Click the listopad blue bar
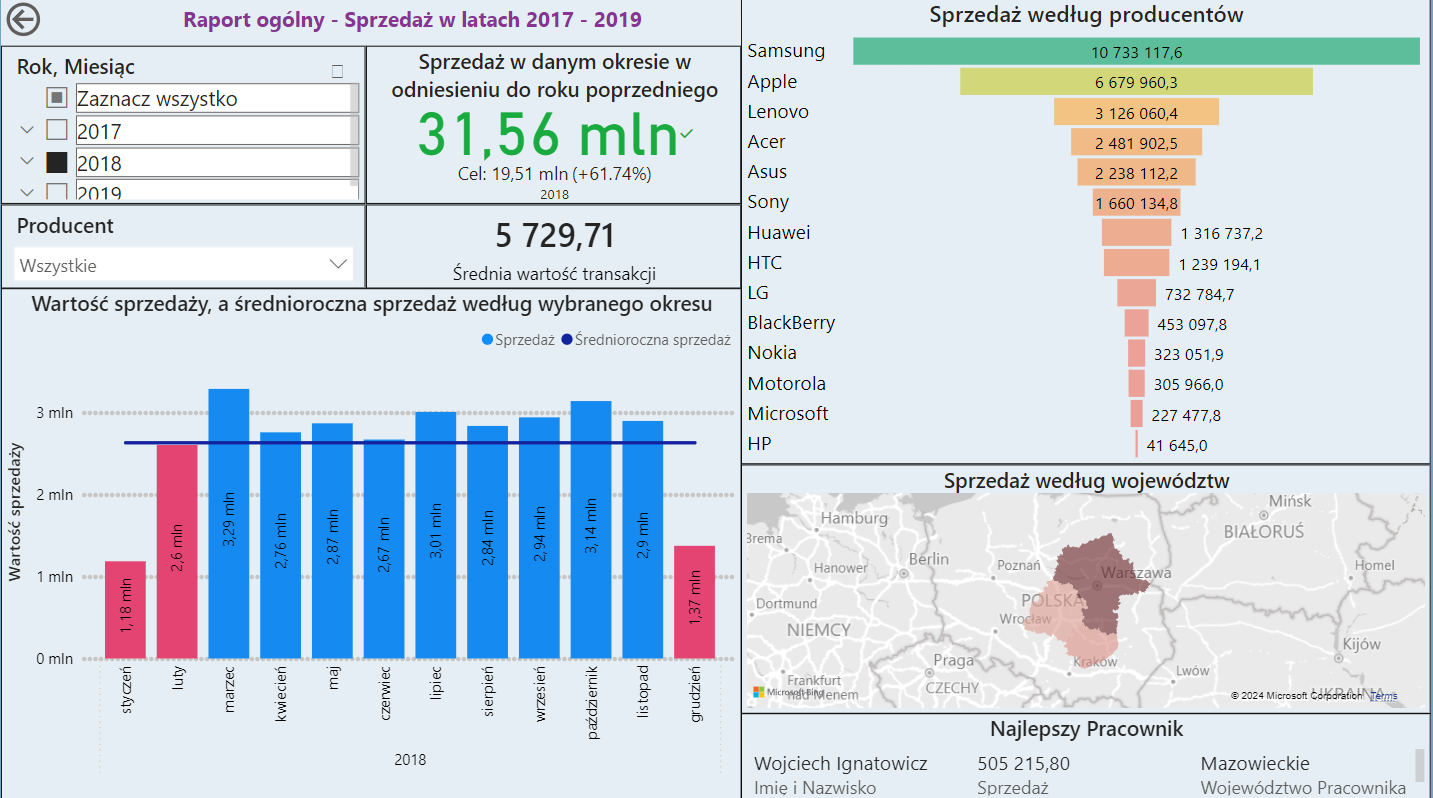The image size is (1433, 798). pos(643,540)
